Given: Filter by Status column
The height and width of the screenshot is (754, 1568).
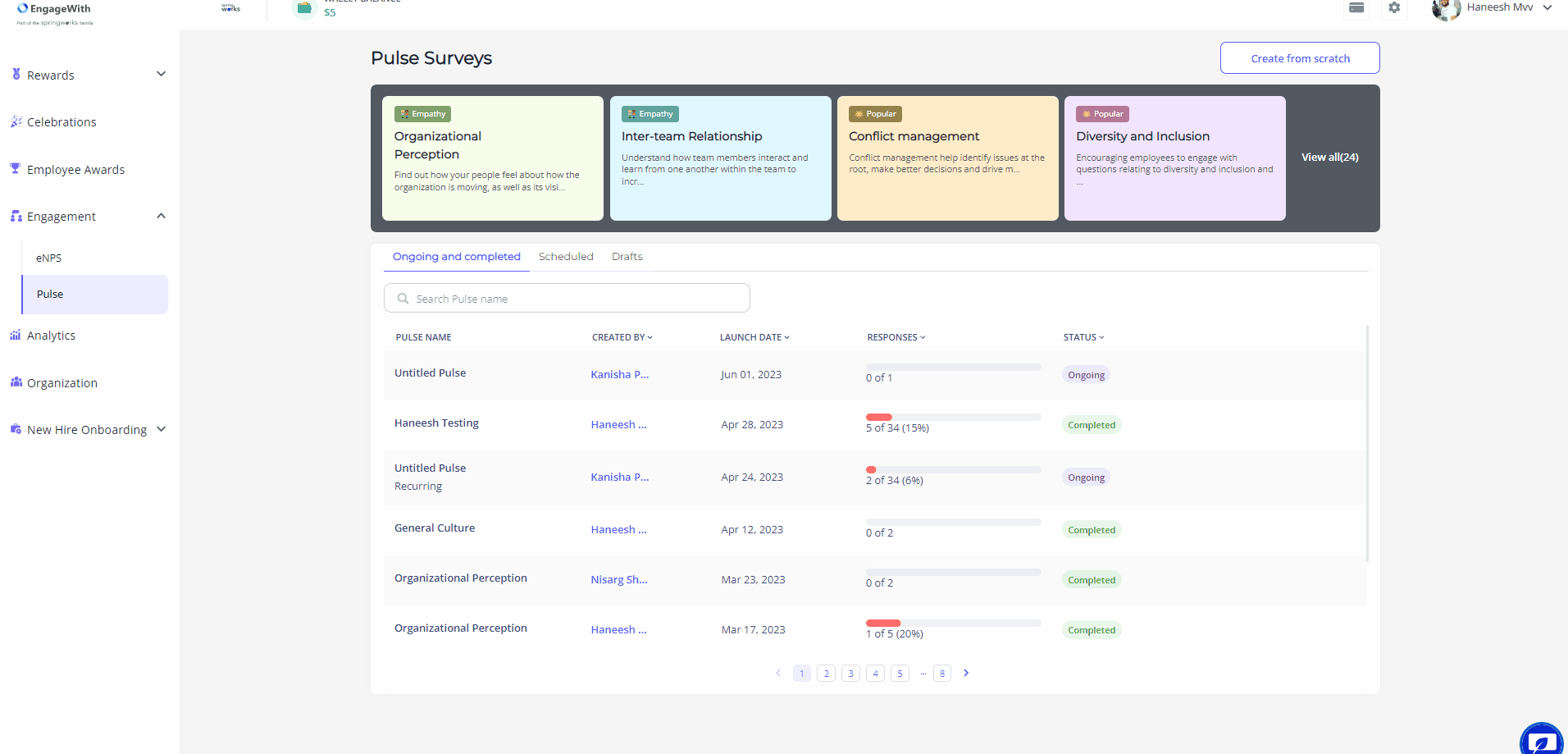Looking at the screenshot, I should [1084, 337].
